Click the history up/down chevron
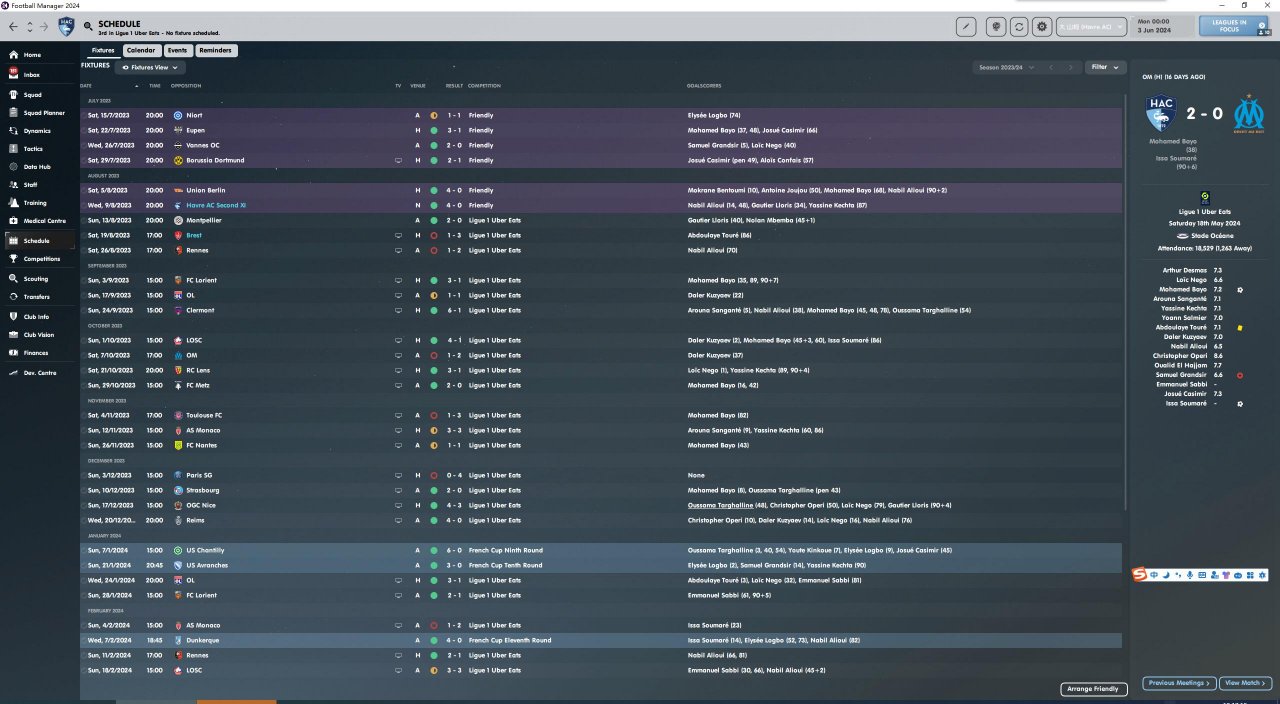 click(29, 26)
